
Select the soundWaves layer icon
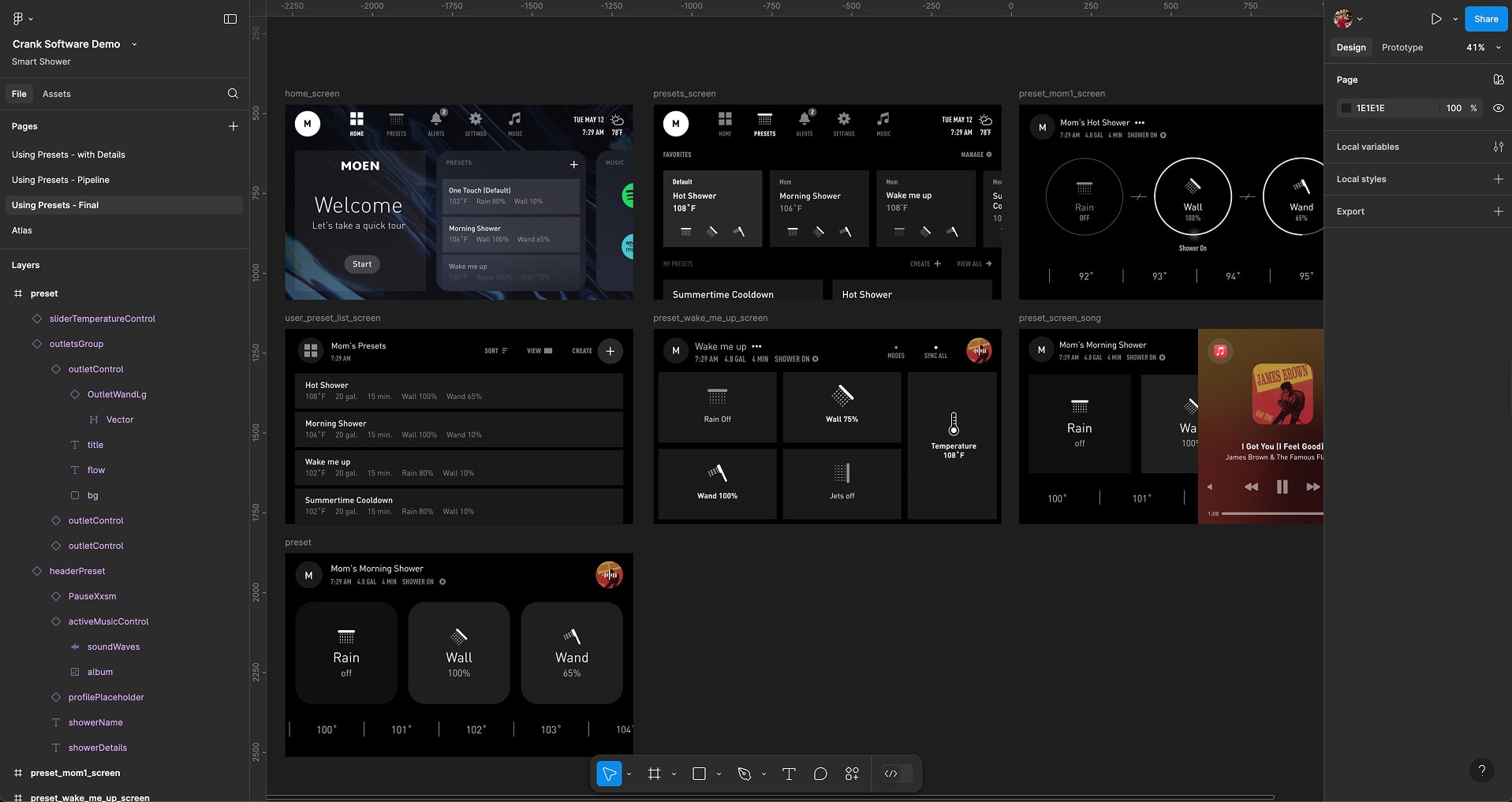pos(75,647)
